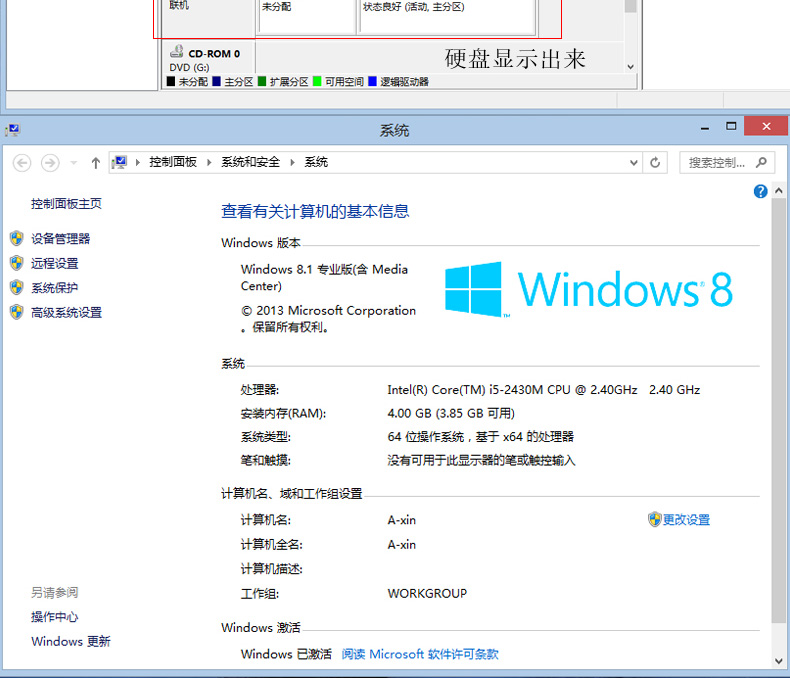Refresh the System page
Image resolution: width=790 pixels, height=678 pixels.
click(x=655, y=163)
